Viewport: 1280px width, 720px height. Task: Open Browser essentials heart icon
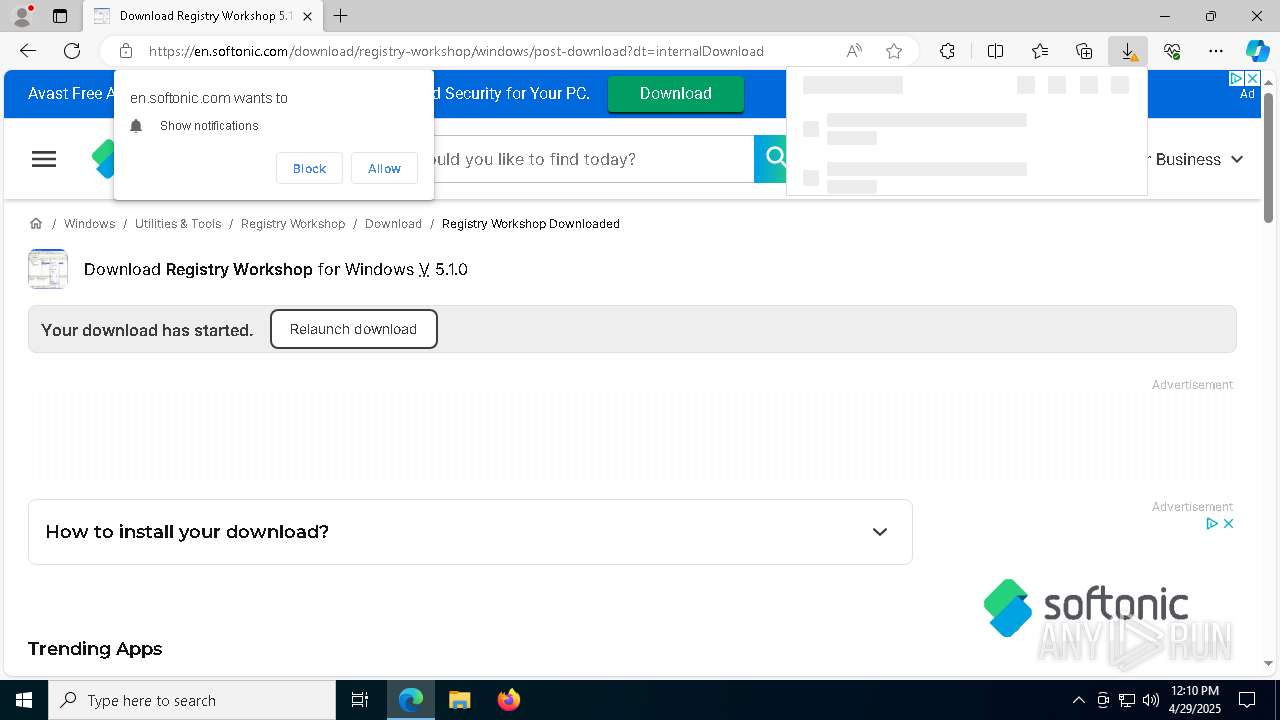1172,51
